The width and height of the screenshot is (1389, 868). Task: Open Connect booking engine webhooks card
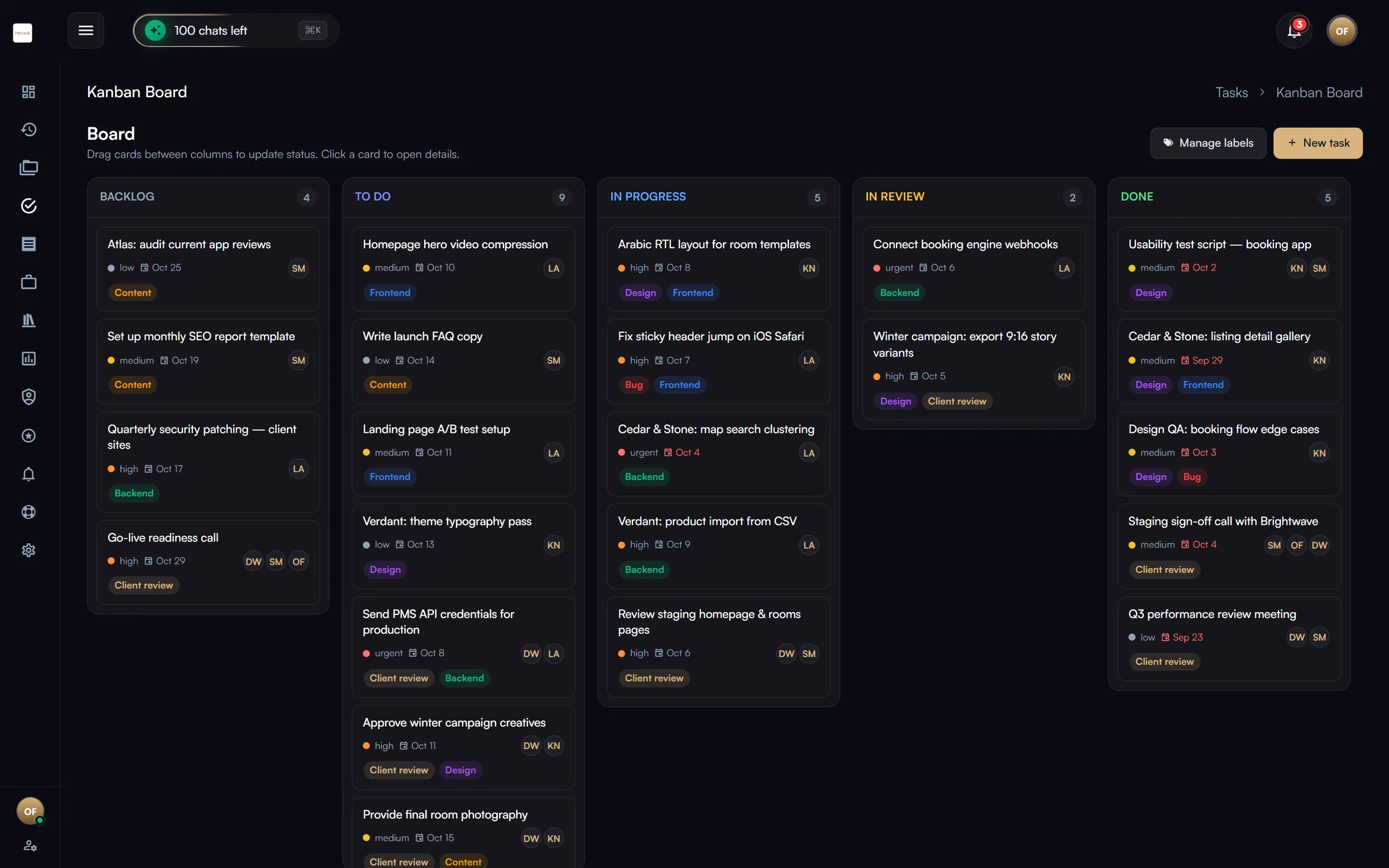(x=973, y=269)
